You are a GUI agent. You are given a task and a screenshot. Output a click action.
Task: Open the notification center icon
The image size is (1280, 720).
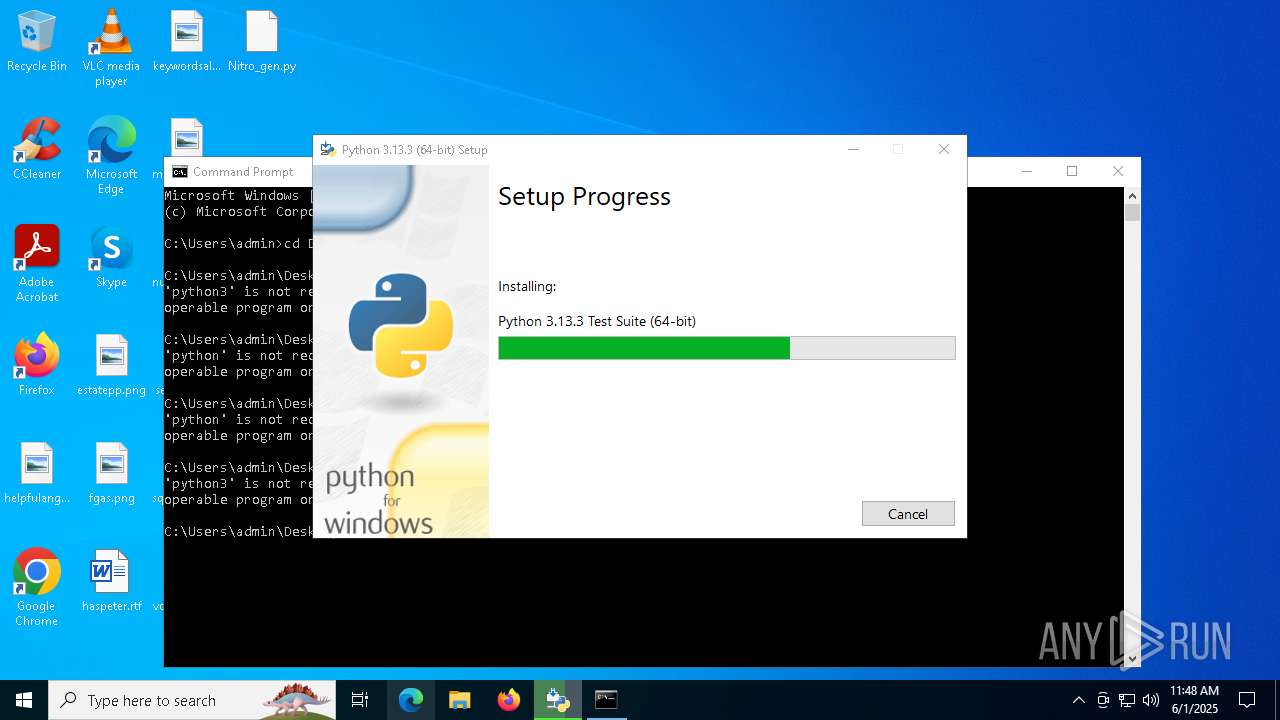pyautogui.click(x=1247, y=700)
